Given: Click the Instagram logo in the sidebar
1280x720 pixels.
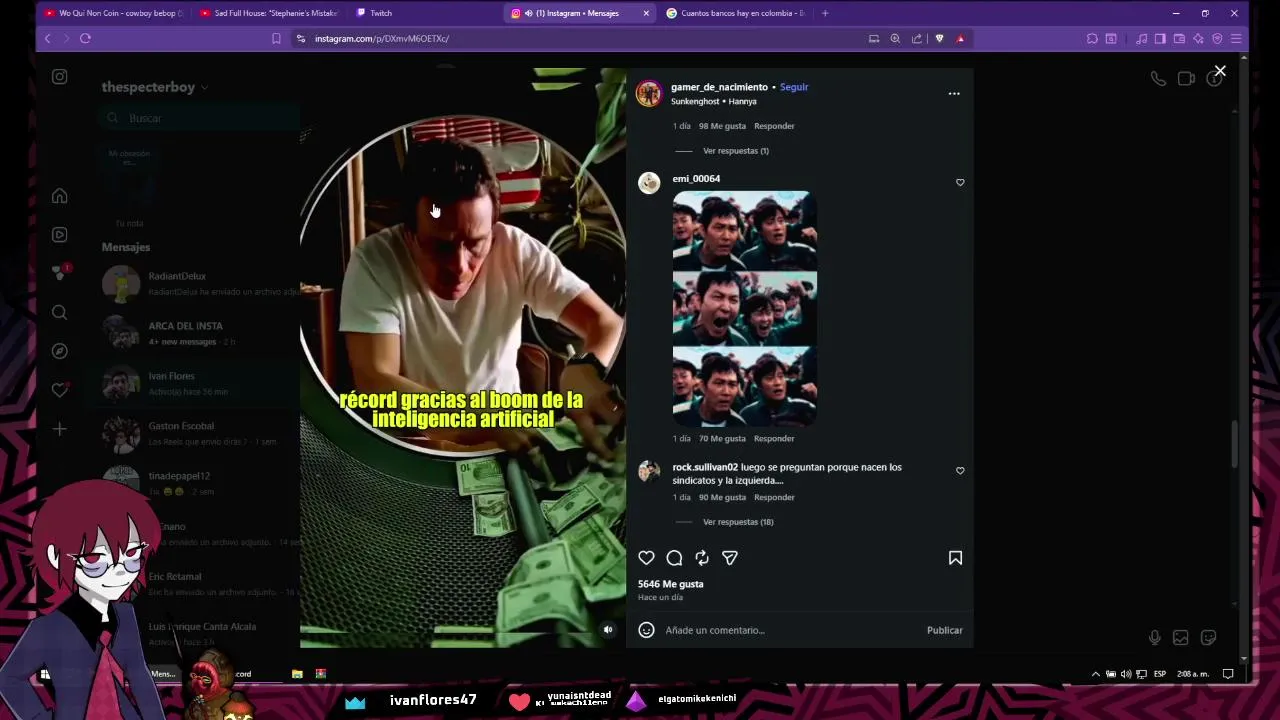Looking at the screenshot, I should [60, 77].
